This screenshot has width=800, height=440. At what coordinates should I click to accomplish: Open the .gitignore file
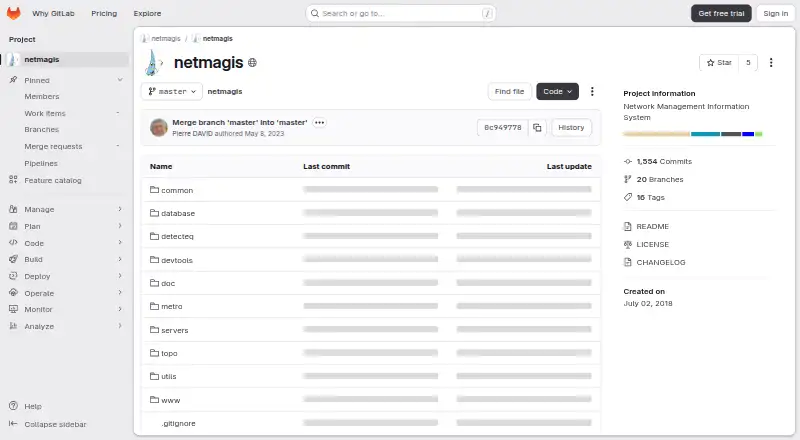(178, 423)
